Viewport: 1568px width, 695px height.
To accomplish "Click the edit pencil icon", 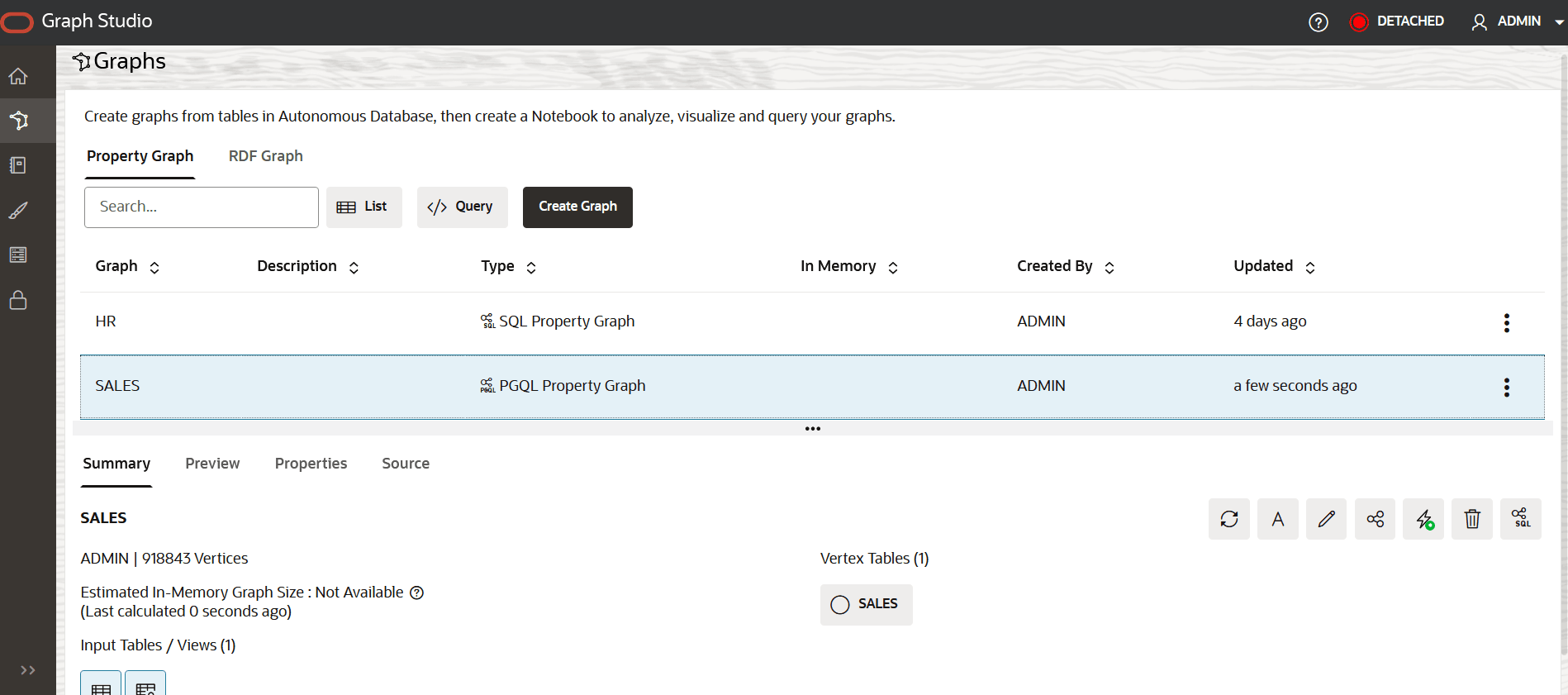I will click(x=1327, y=519).
